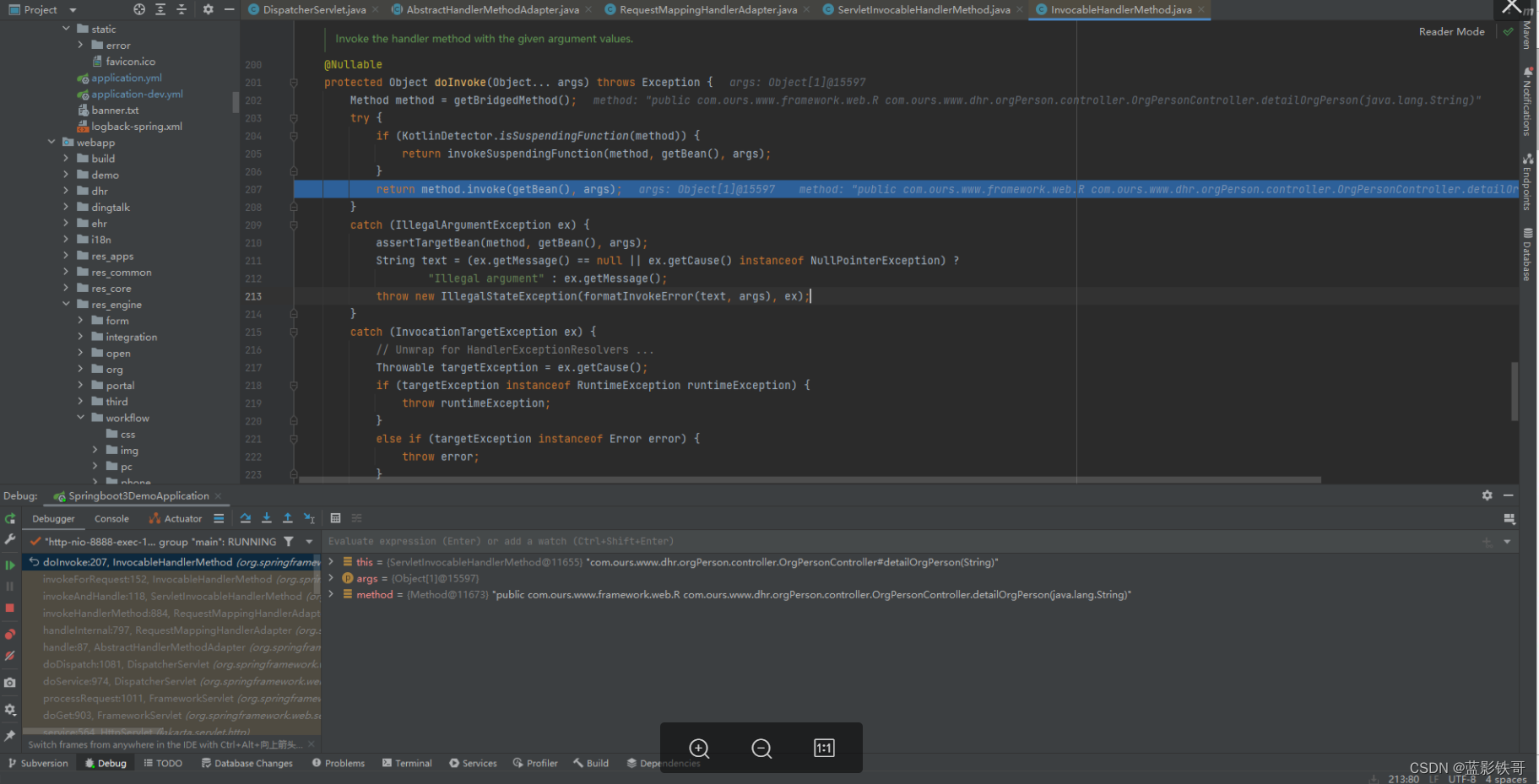Click the Step Out icon
The height and width of the screenshot is (784, 1539).
click(x=288, y=518)
